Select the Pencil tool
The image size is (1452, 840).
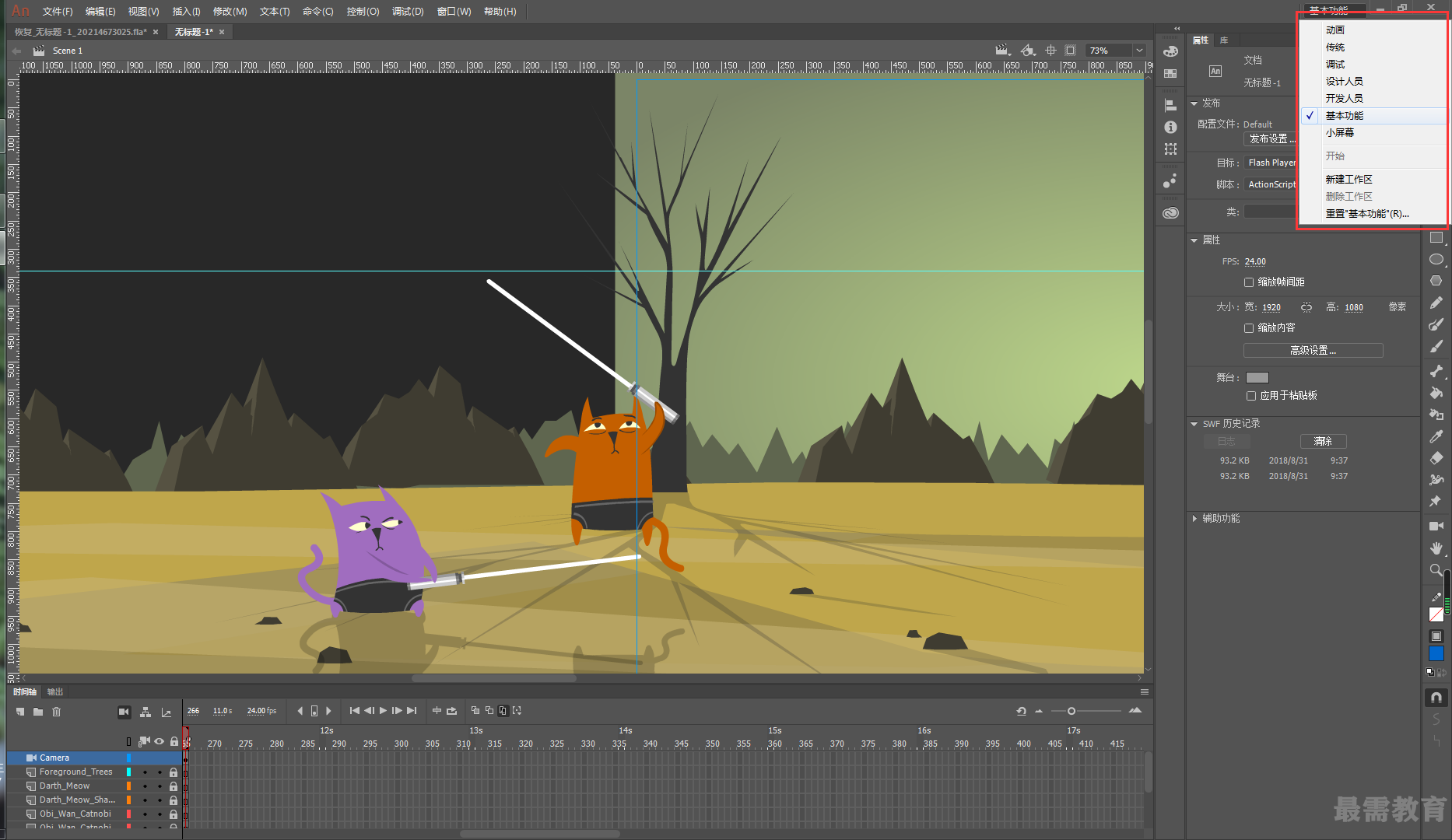click(1436, 303)
